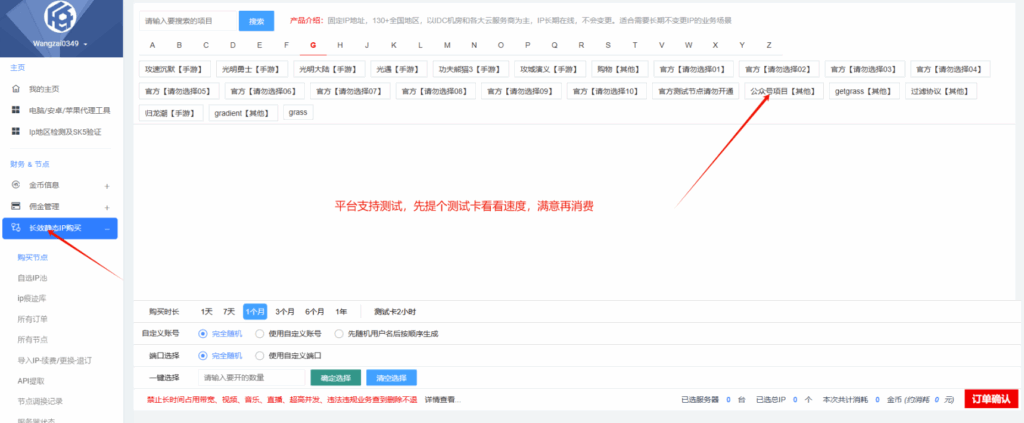Screen dimensions: 1024x423
Task: Select project 光明大陆【手游】
Action: tap(328, 69)
